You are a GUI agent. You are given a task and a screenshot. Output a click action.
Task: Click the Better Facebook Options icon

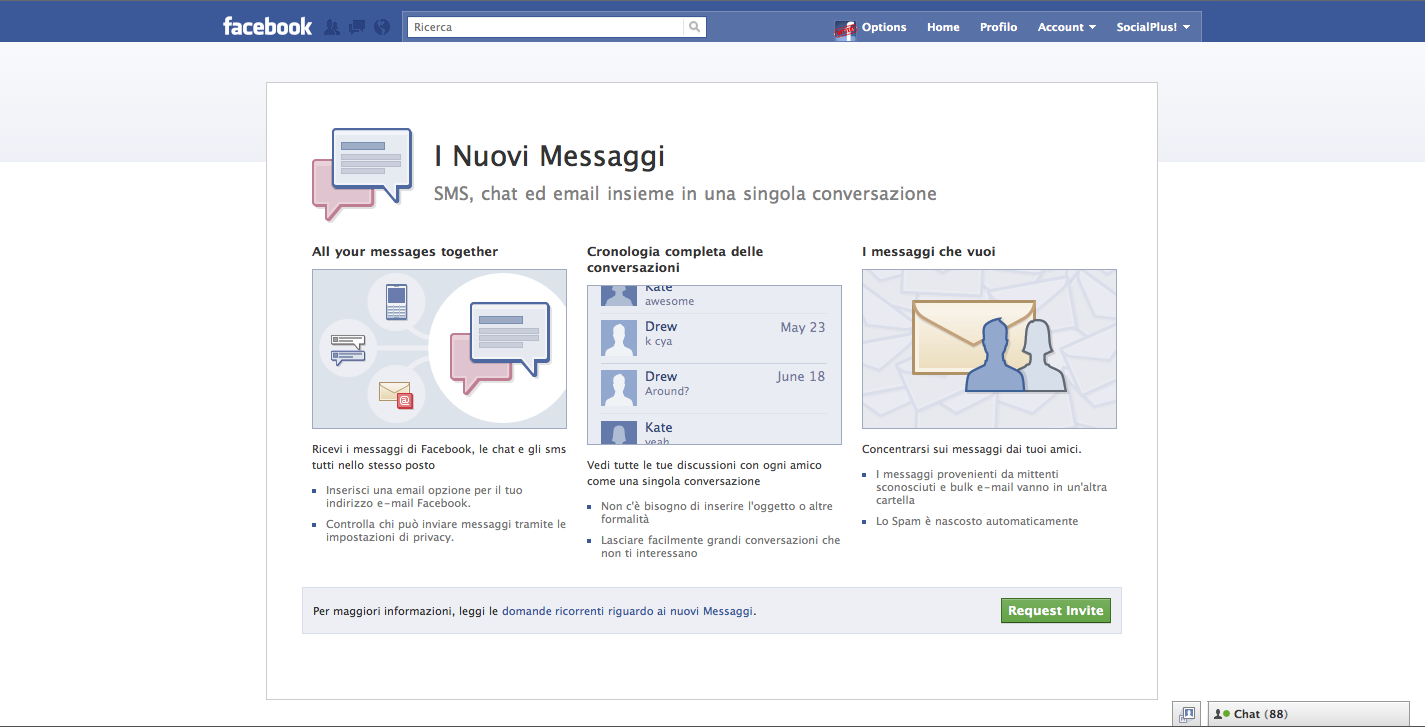tap(845, 29)
